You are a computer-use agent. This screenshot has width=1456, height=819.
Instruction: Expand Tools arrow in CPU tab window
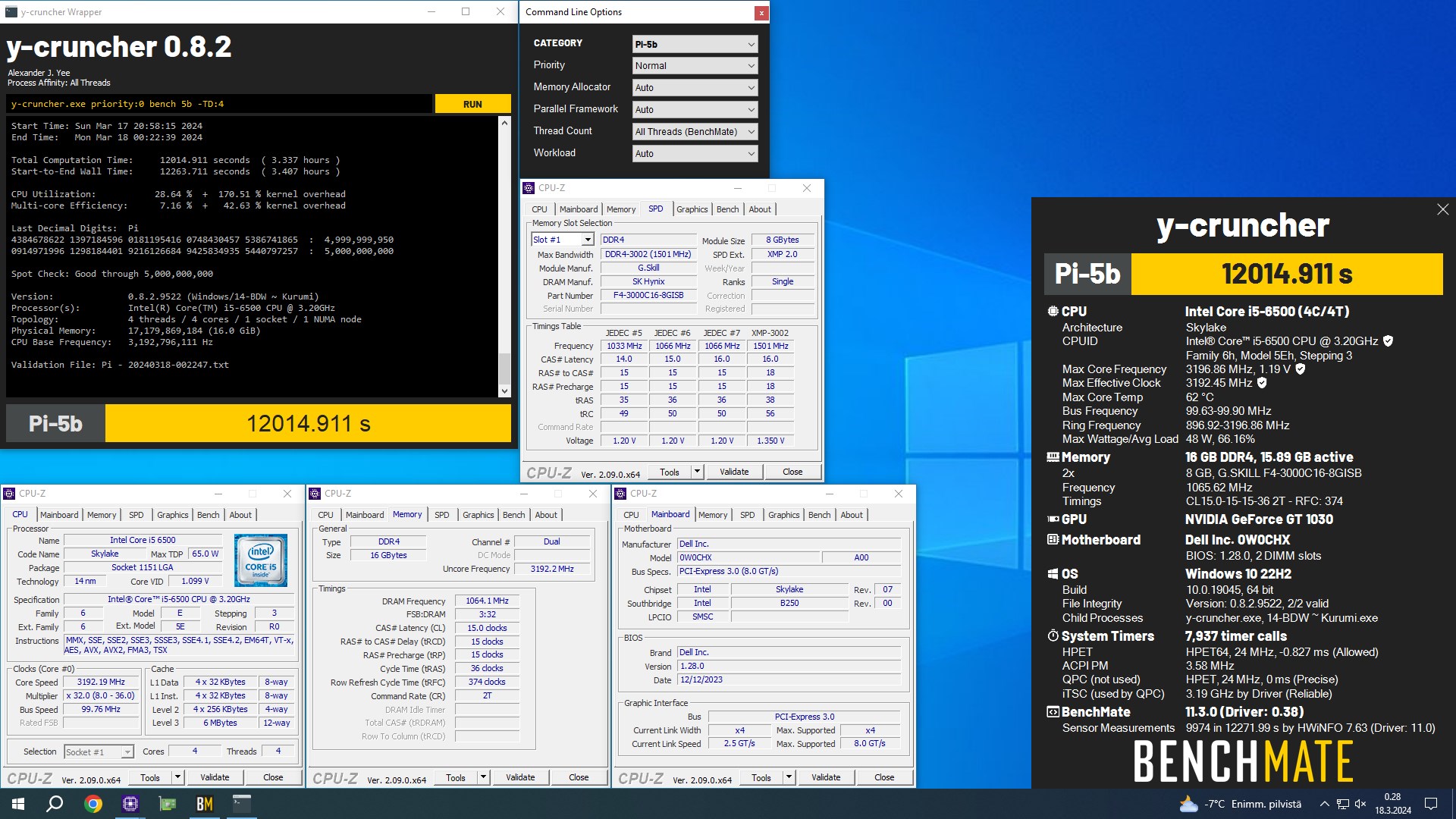pos(177,777)
